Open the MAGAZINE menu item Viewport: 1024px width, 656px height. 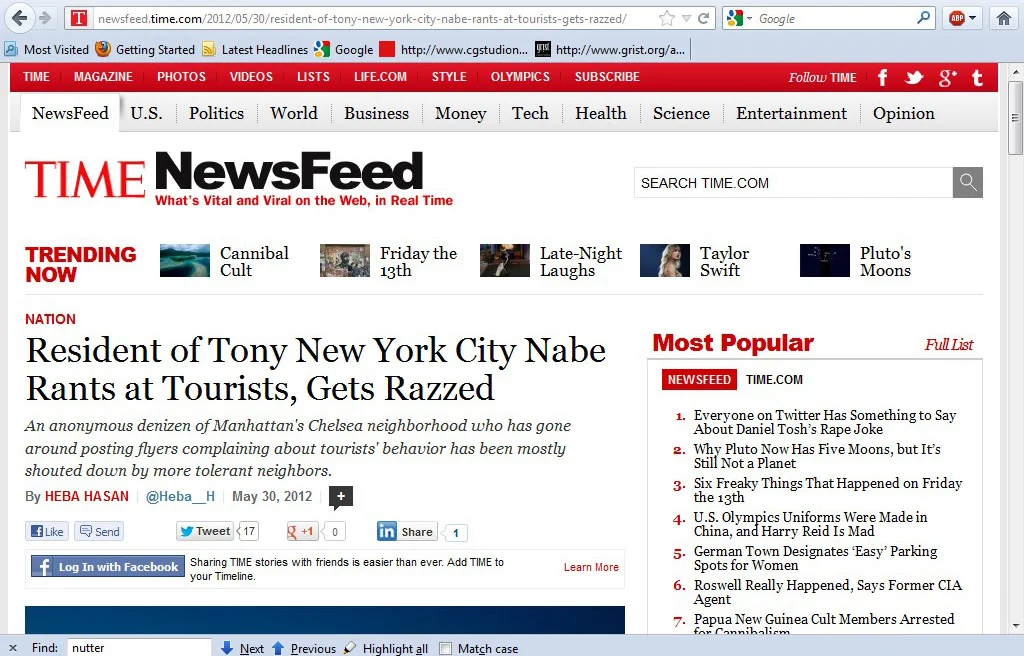click(103, 77)
